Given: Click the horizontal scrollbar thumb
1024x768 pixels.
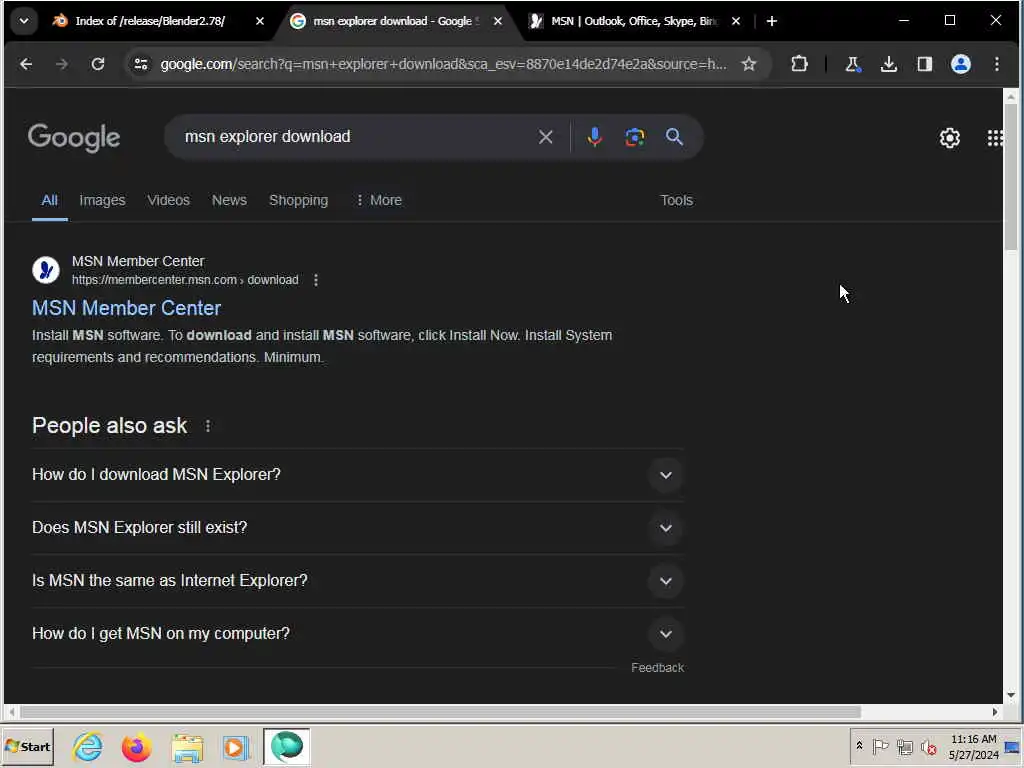Looking at the screenshot, I should point(439,712).
